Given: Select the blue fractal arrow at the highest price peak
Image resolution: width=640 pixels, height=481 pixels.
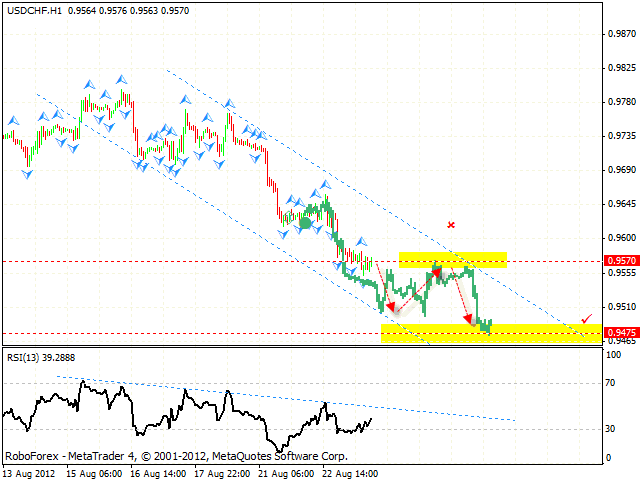Looking at the screenshot, I should point(121,78).
